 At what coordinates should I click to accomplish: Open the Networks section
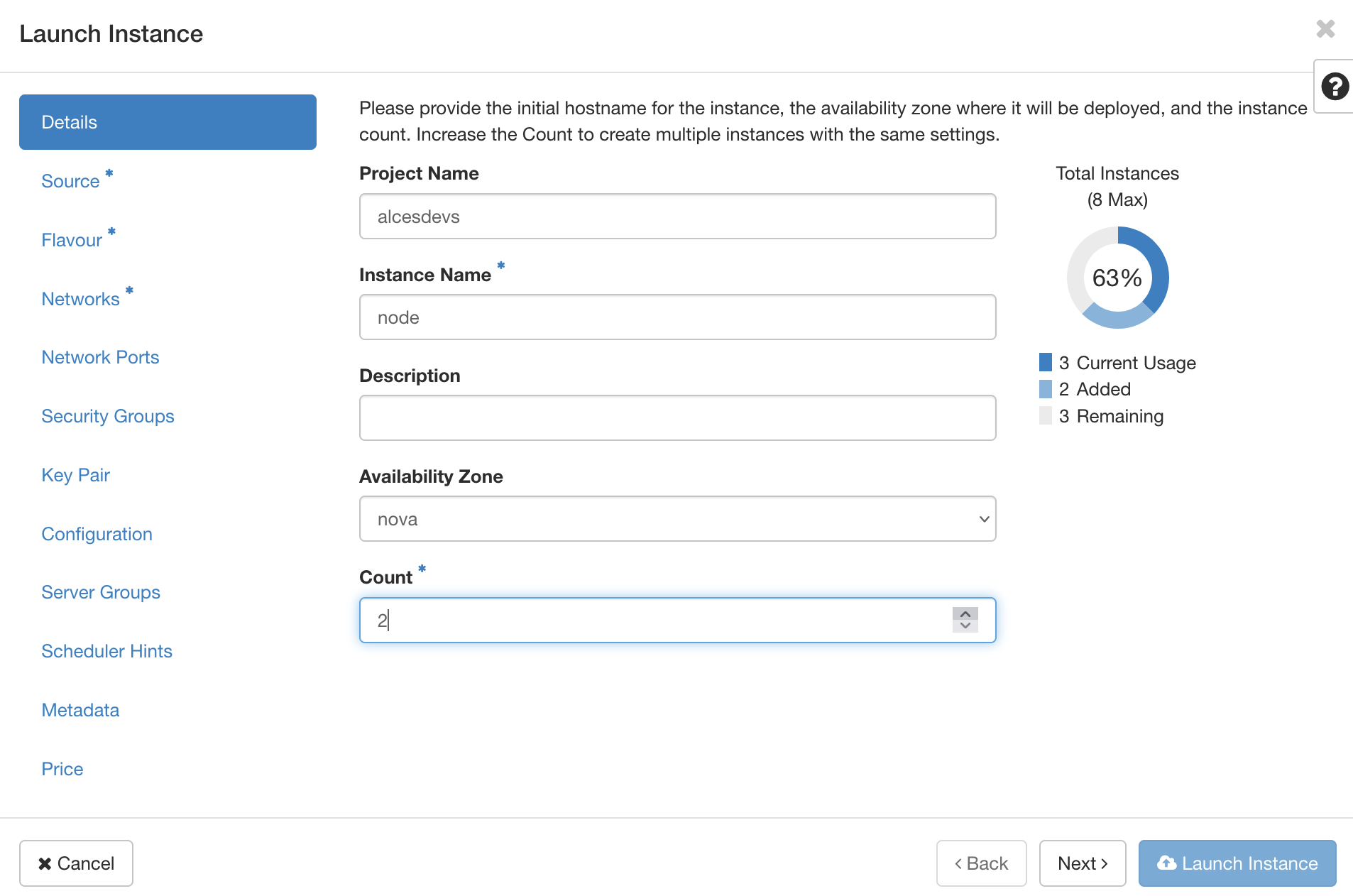coord(80,298)
